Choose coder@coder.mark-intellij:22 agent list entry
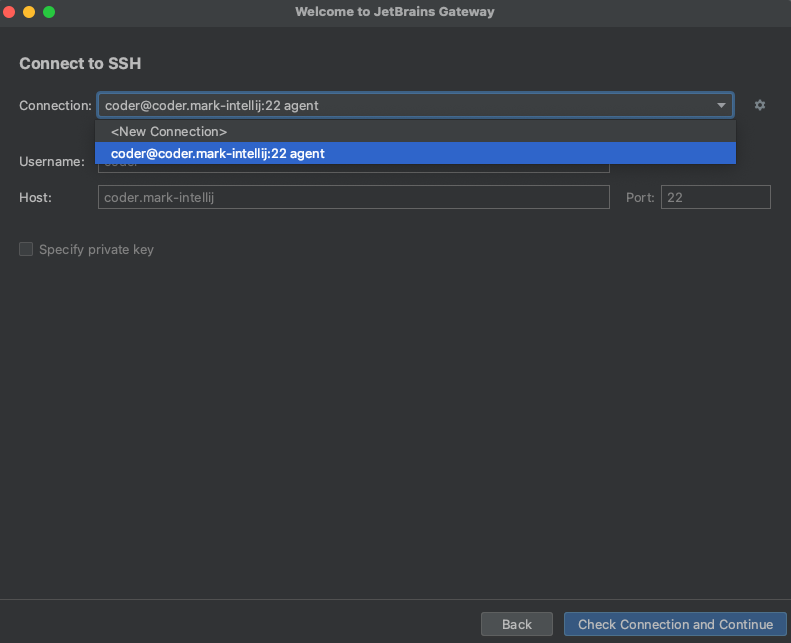 point(415,153)
